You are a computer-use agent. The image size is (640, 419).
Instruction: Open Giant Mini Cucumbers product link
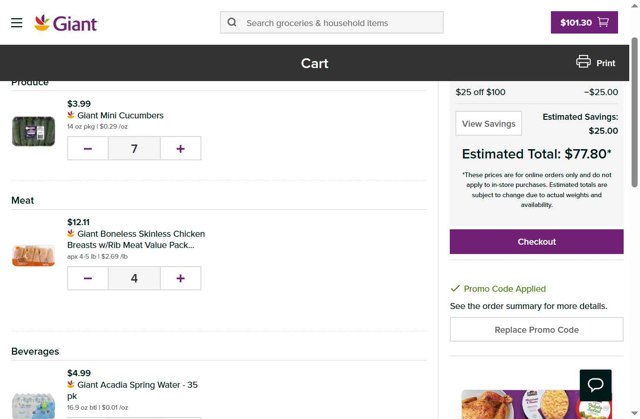click(x=120, y=115)
